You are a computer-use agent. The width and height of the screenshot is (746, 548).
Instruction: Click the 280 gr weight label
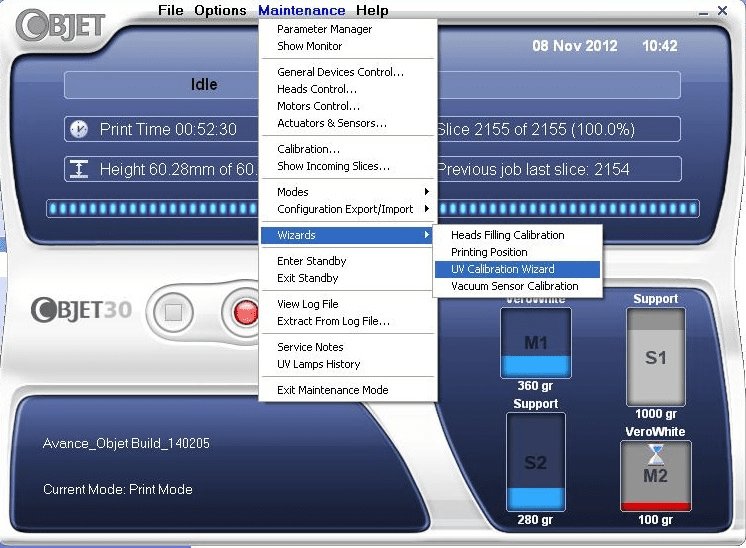pos(535,519)
